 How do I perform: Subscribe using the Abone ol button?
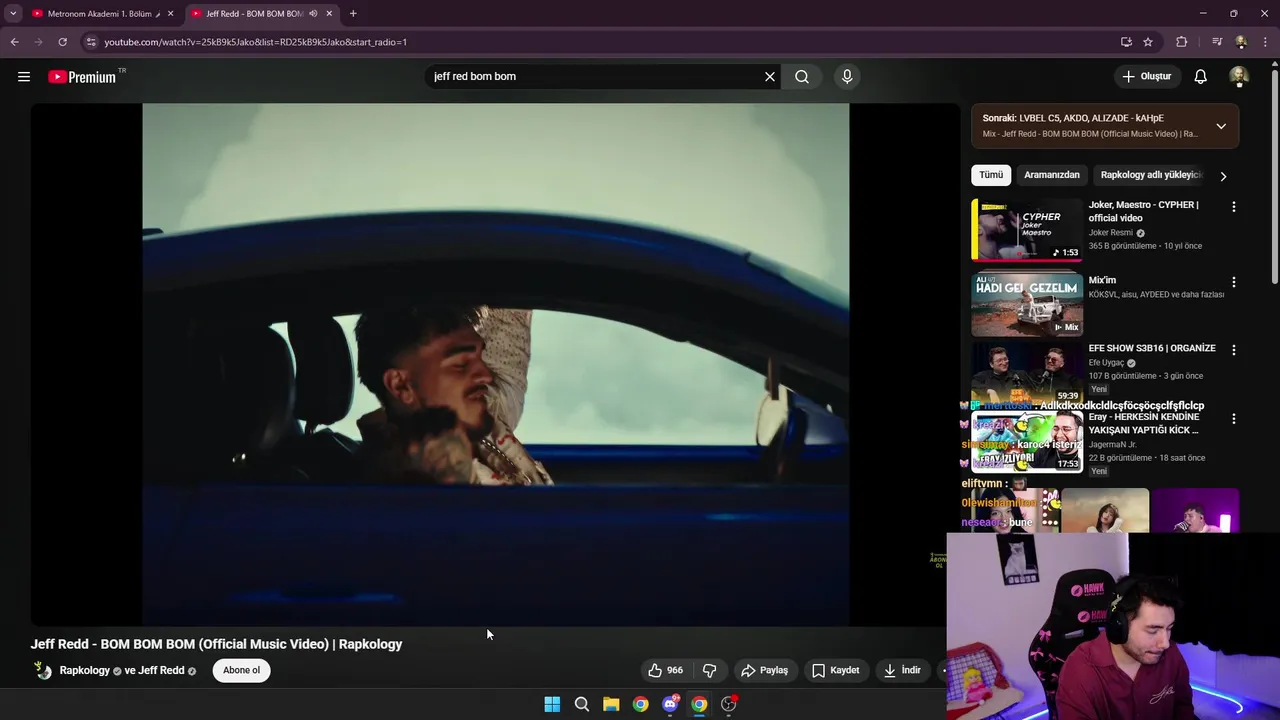(241, 670)
